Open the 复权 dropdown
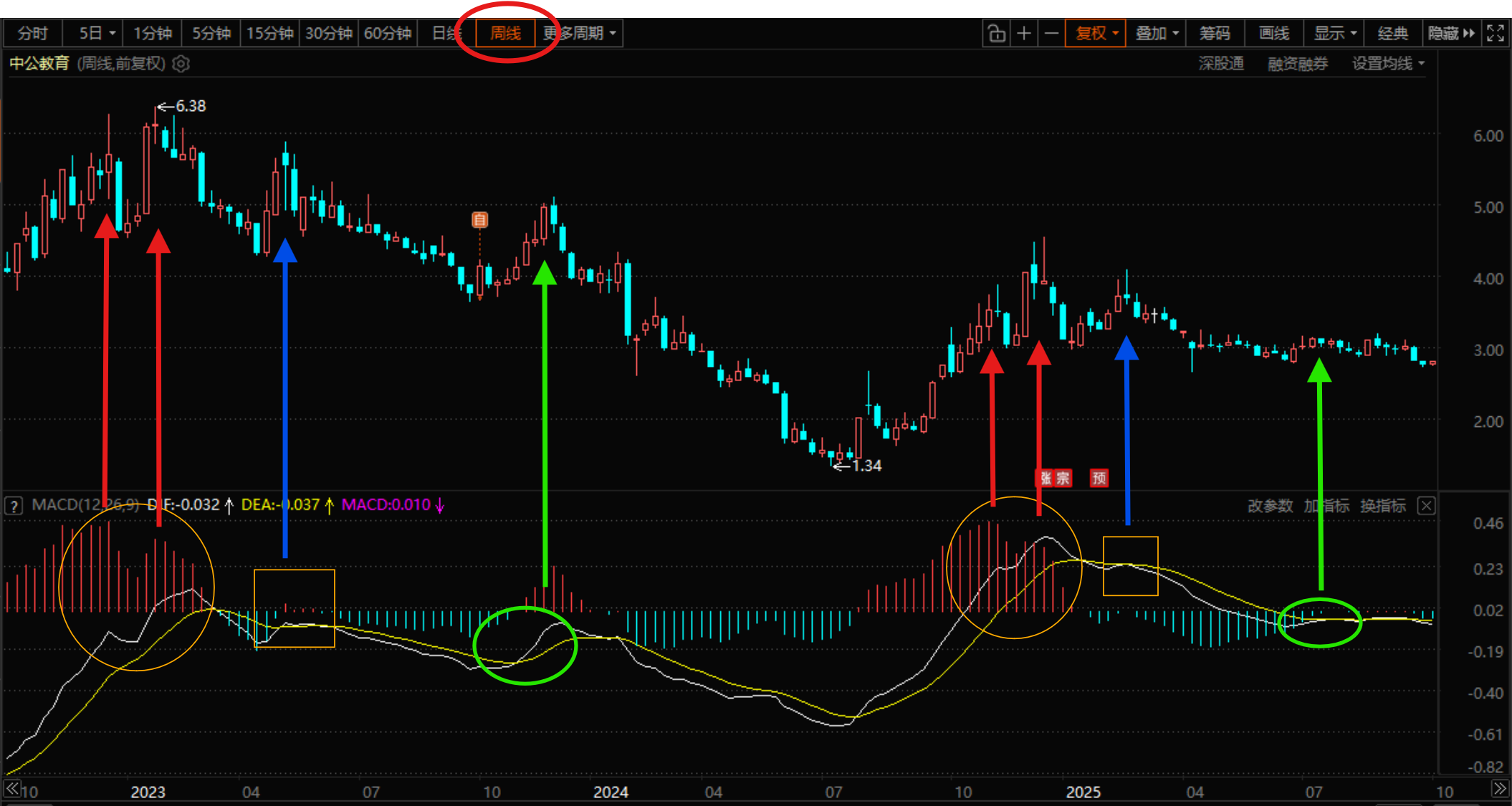The width and height of the screenshot is (1512, 806). (1096, 34)
